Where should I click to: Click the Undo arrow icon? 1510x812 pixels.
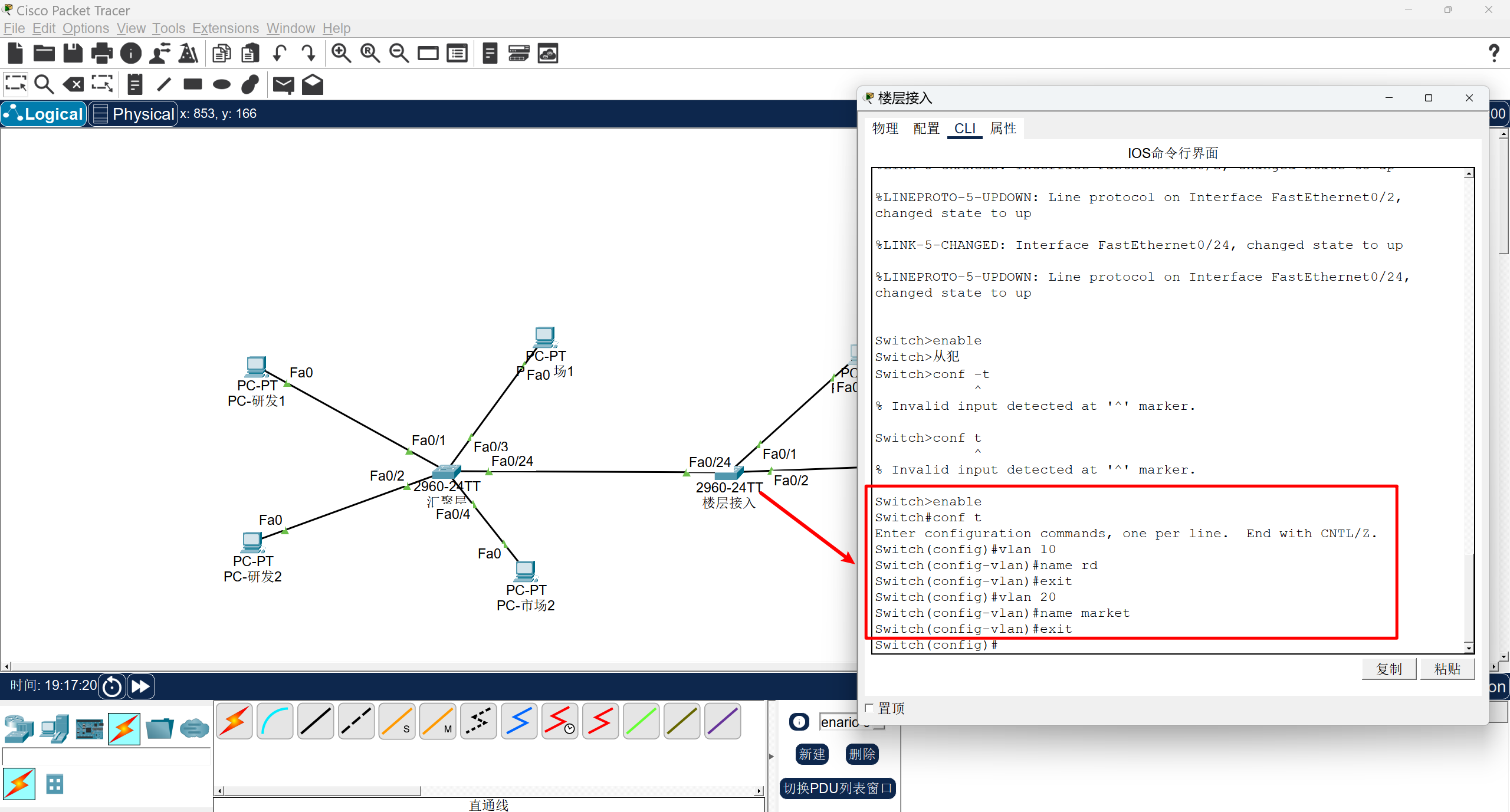point(280,53)
